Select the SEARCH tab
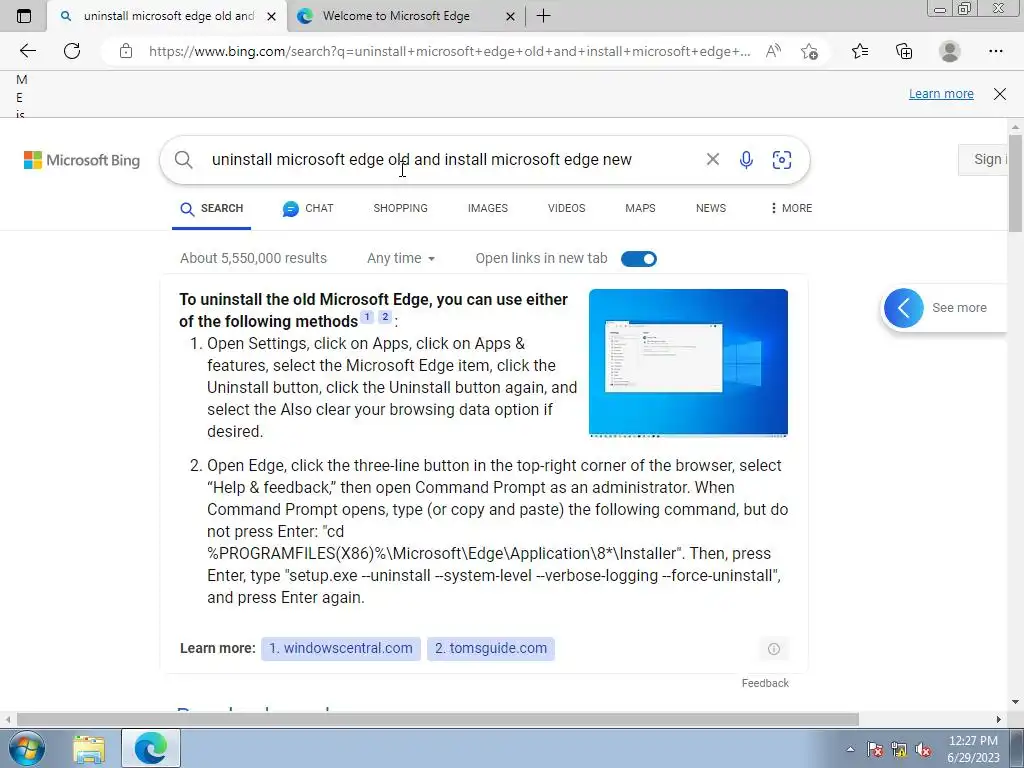 [x=212, y=208]
